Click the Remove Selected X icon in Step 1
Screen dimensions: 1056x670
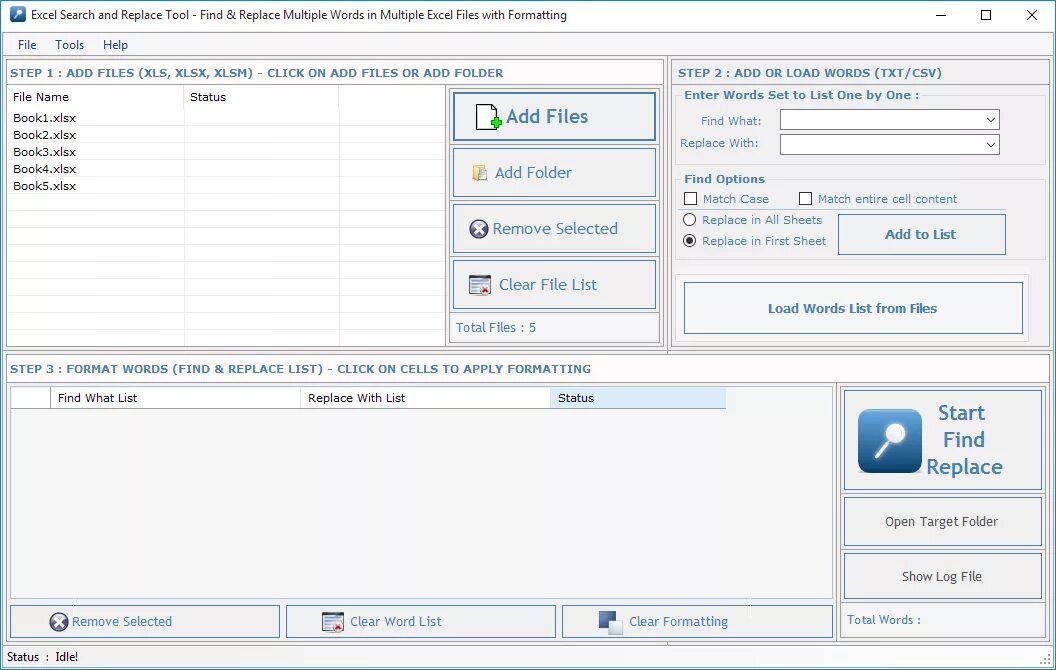479,229
